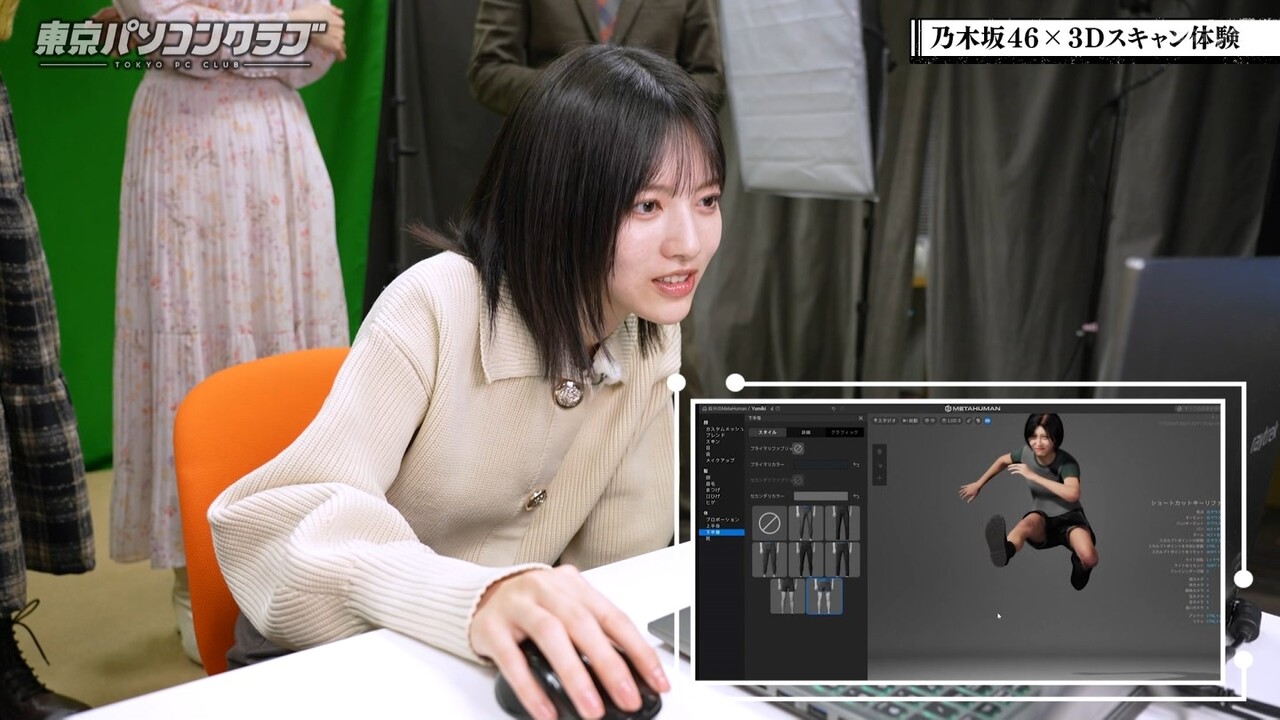Click top icon of viewport side tool strip
The image size is (1280, 720).
880,452
